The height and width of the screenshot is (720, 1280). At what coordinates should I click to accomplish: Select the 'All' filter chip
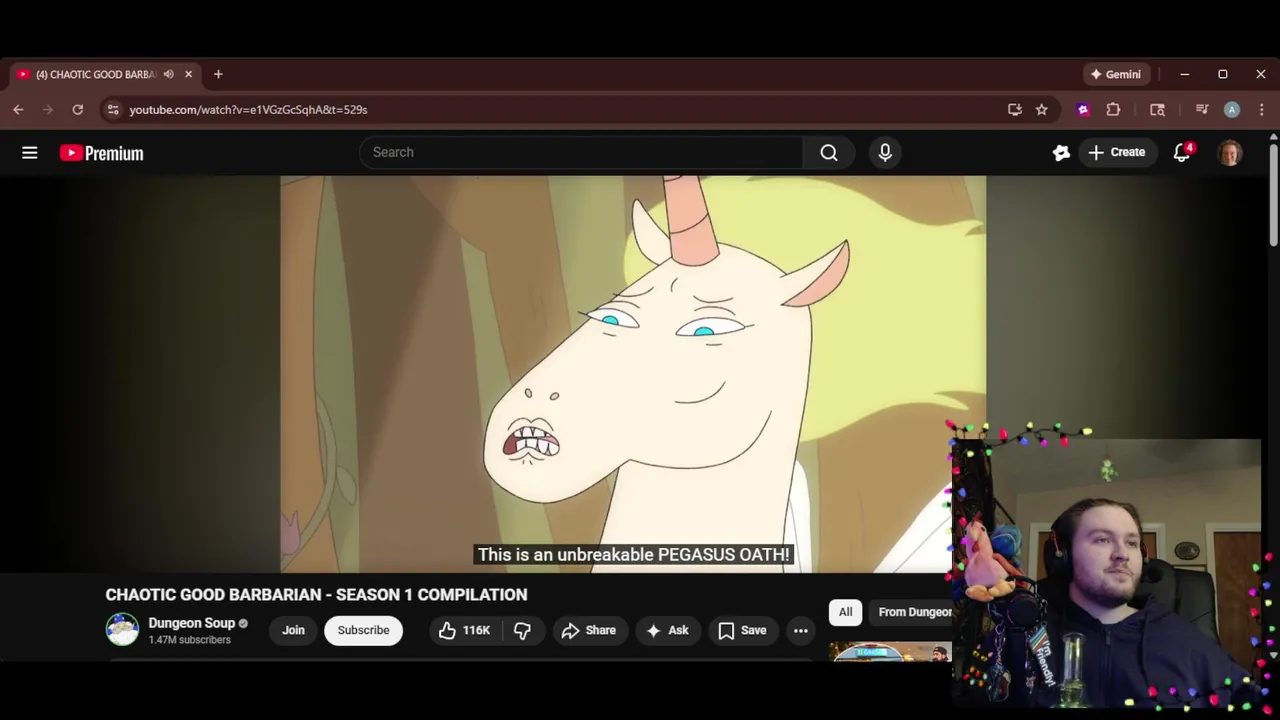point(845,612)
